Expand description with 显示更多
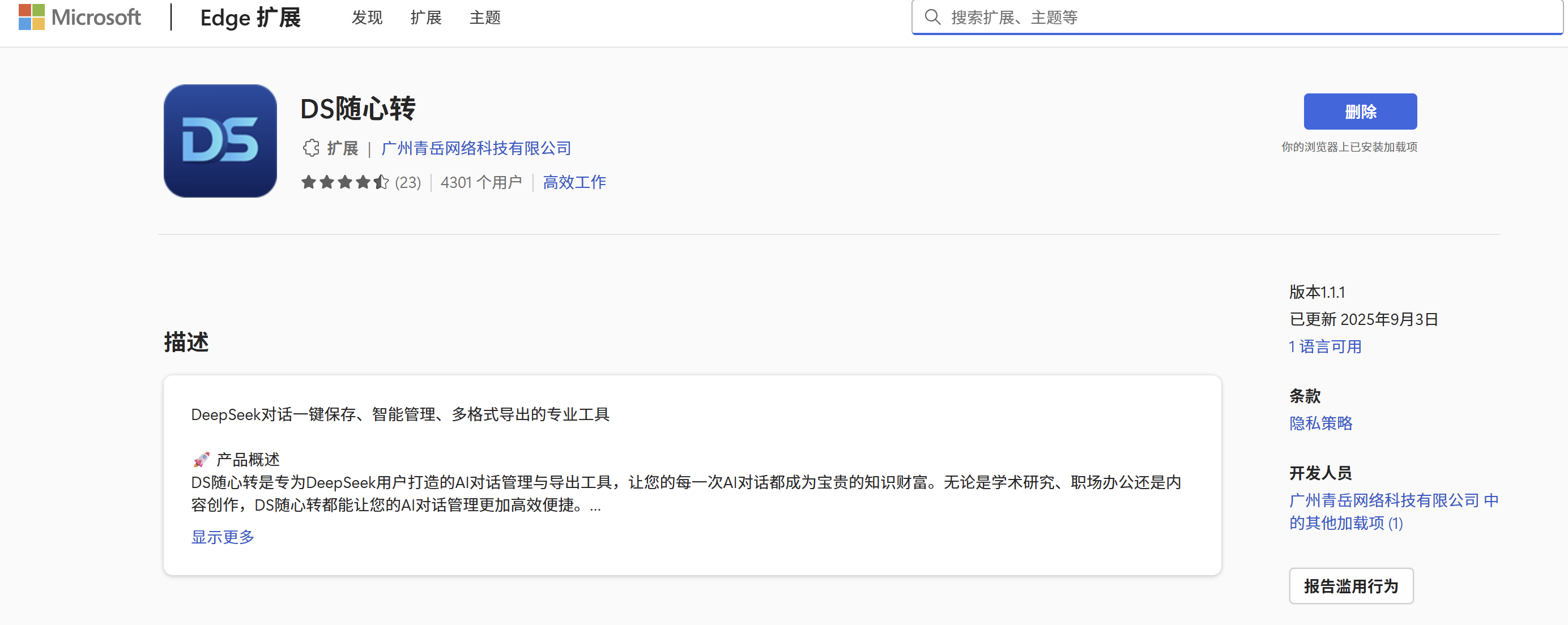The height and width of the screenshot is (625, 1568). click(222, 536)
